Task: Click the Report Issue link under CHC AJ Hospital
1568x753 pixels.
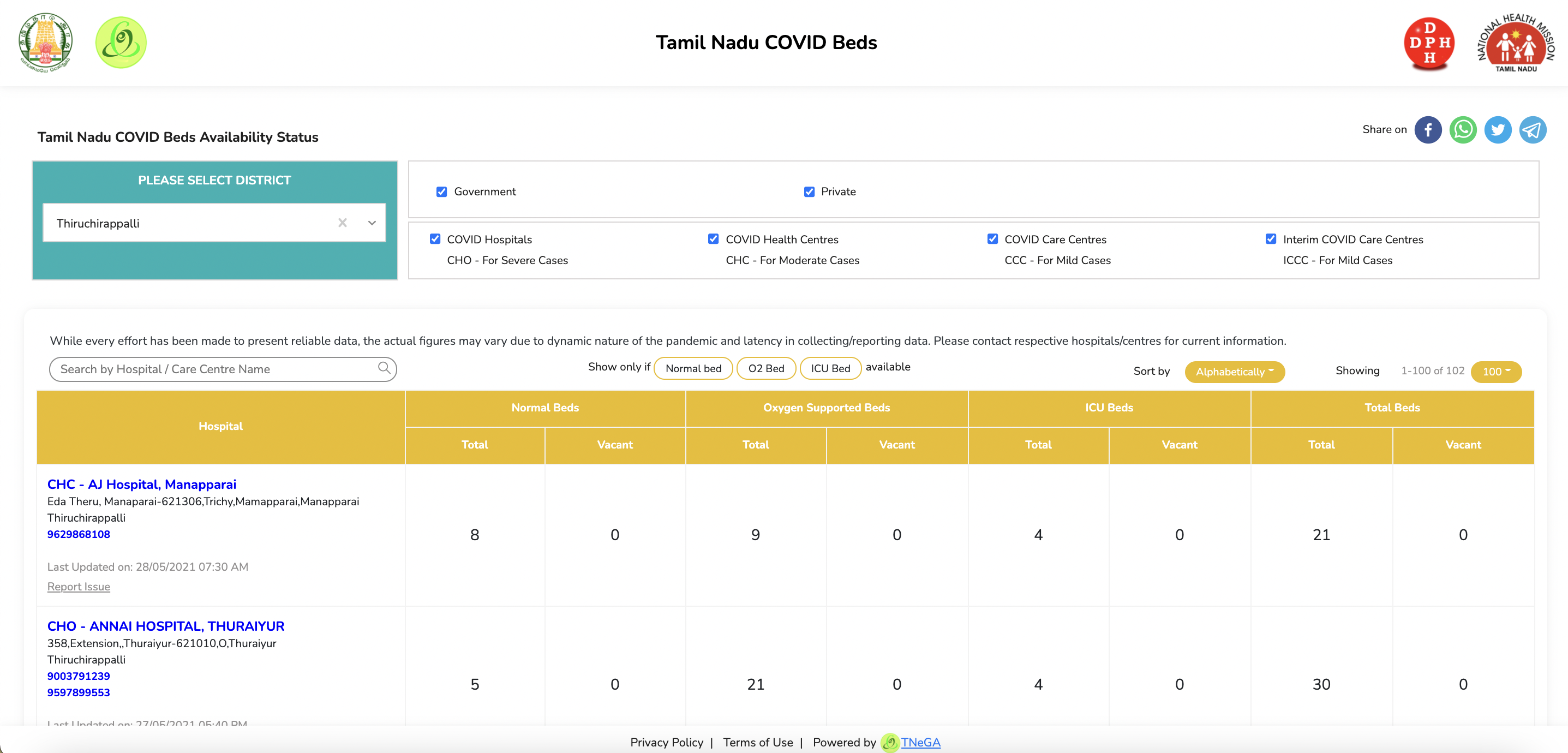Action: click(78, 586)
